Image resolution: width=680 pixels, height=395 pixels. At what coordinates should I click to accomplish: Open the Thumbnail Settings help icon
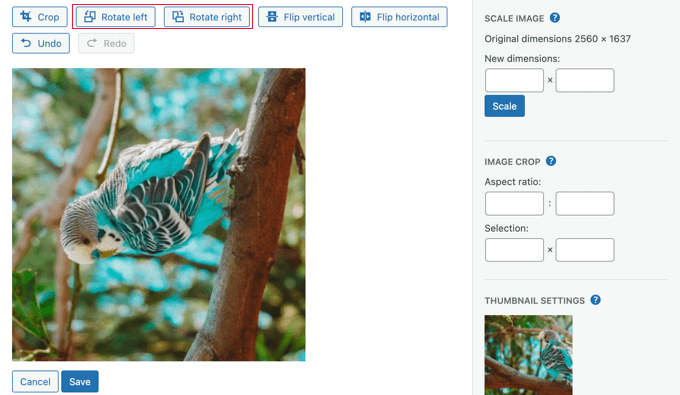pos(595,300)
